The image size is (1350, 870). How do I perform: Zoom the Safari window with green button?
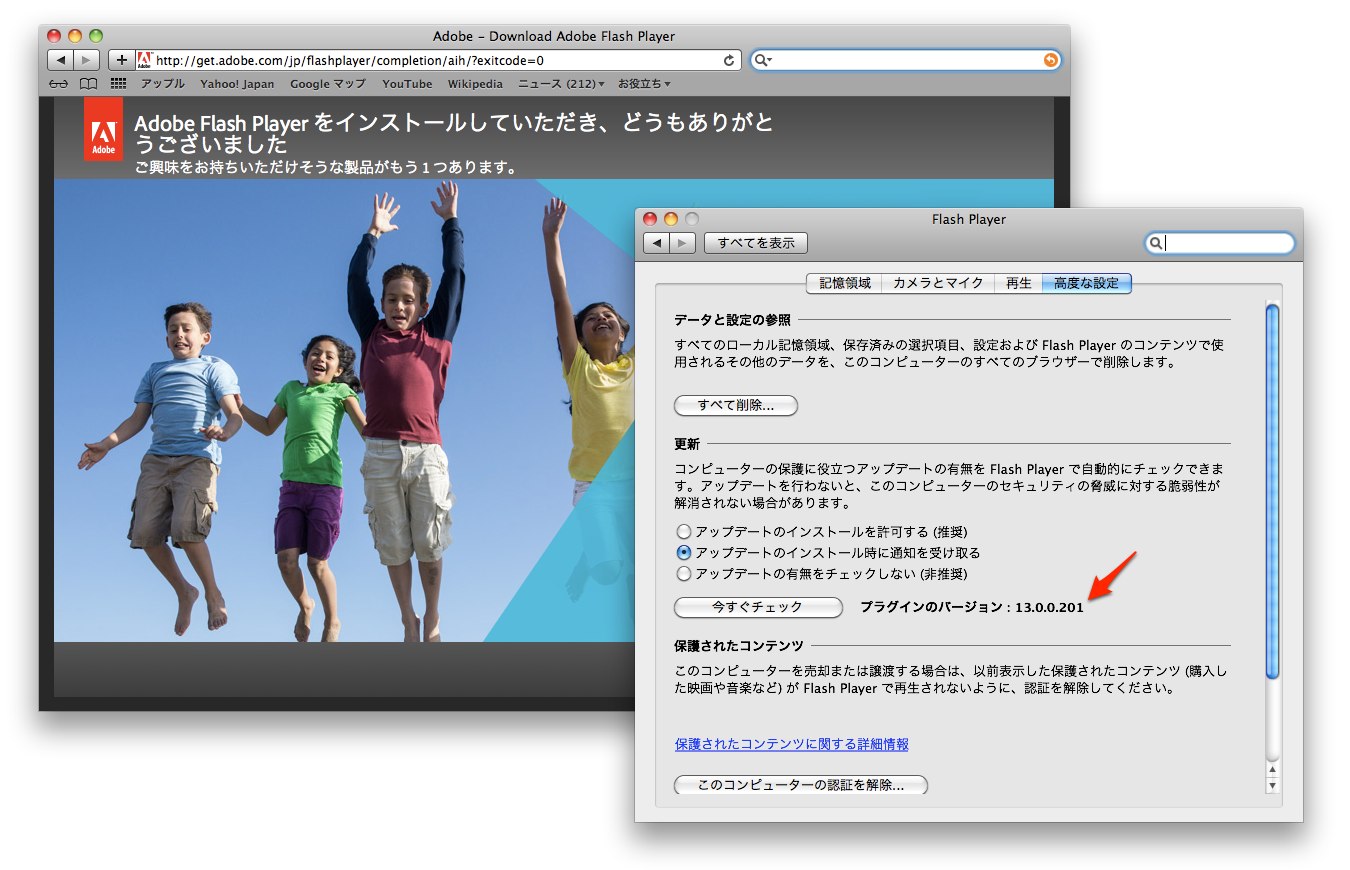click(96, 36)
